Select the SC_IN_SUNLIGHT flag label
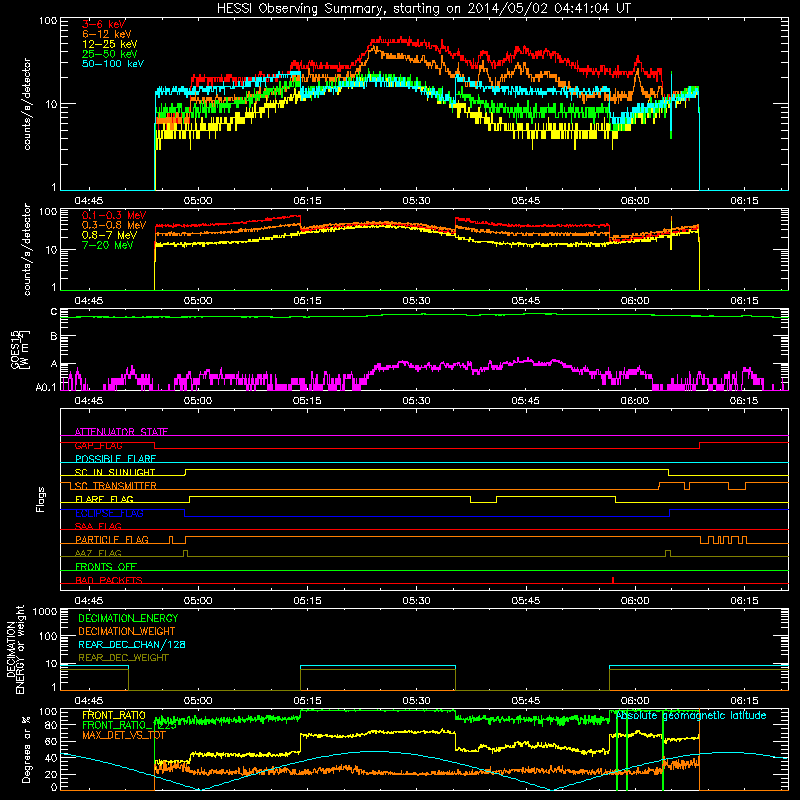 (115, 472)
